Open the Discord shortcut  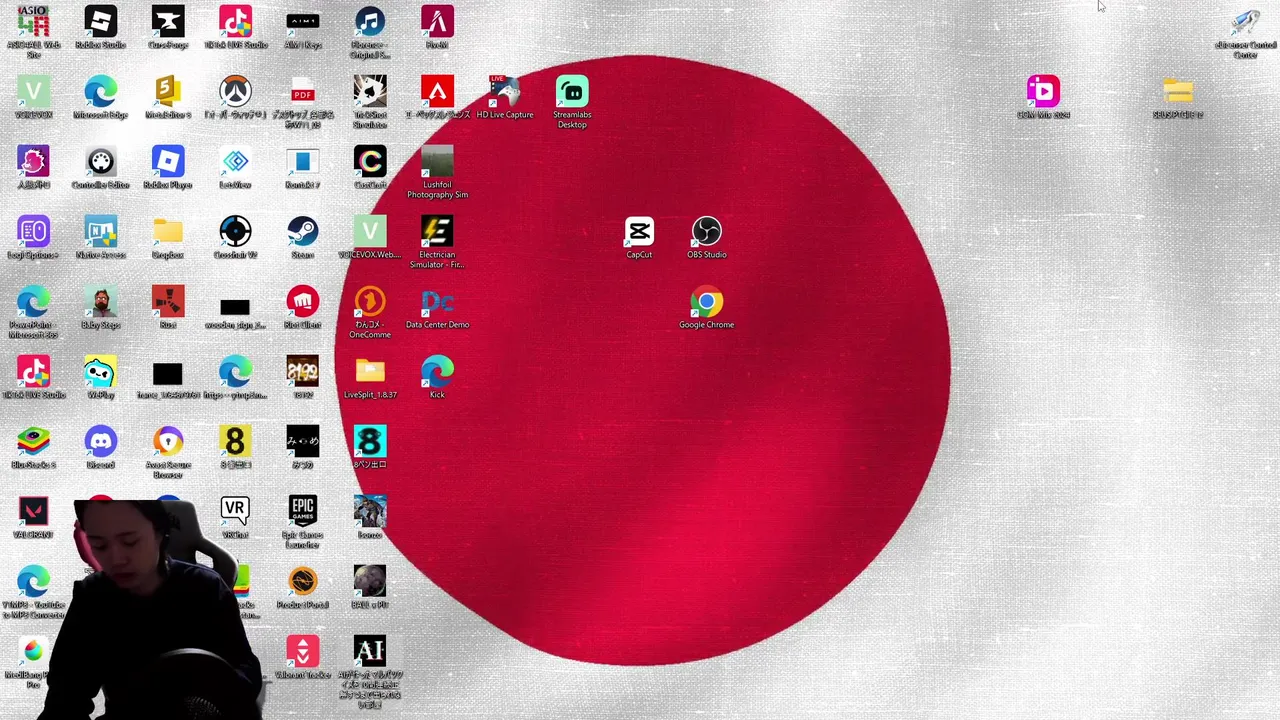pos(100,447)
